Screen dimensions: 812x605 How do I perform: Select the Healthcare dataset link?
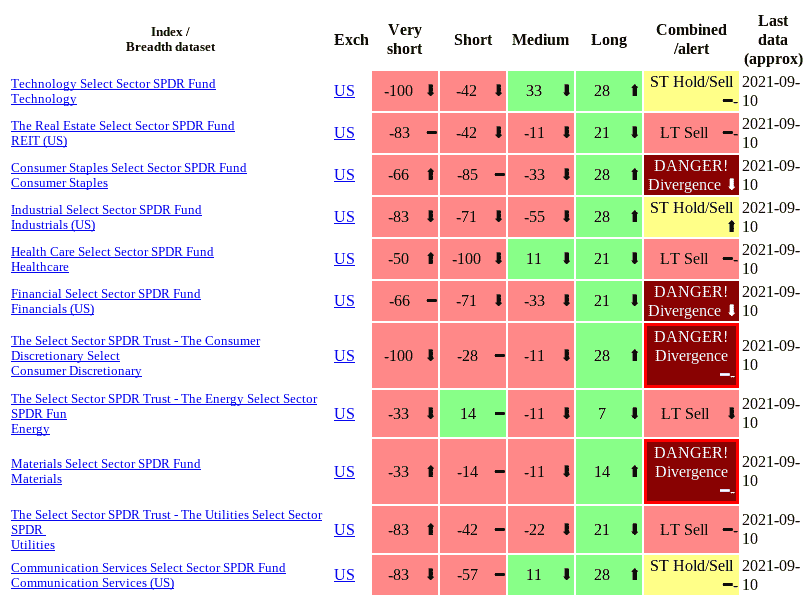pyautogui.click(x=40, y=267)
